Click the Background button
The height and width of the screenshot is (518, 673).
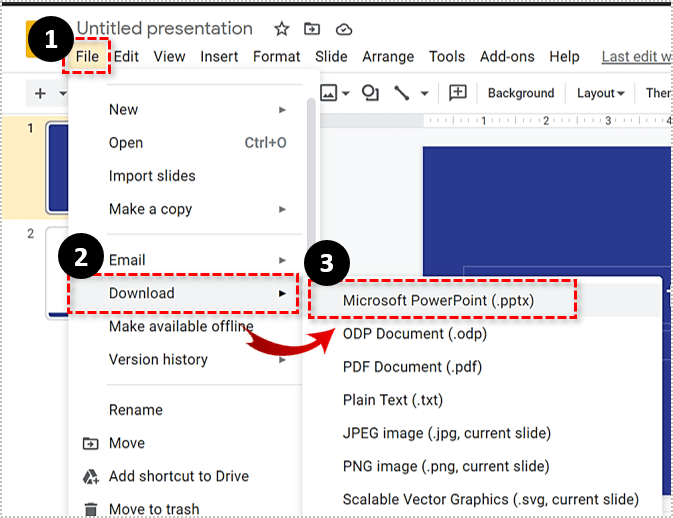coord(520,93)
